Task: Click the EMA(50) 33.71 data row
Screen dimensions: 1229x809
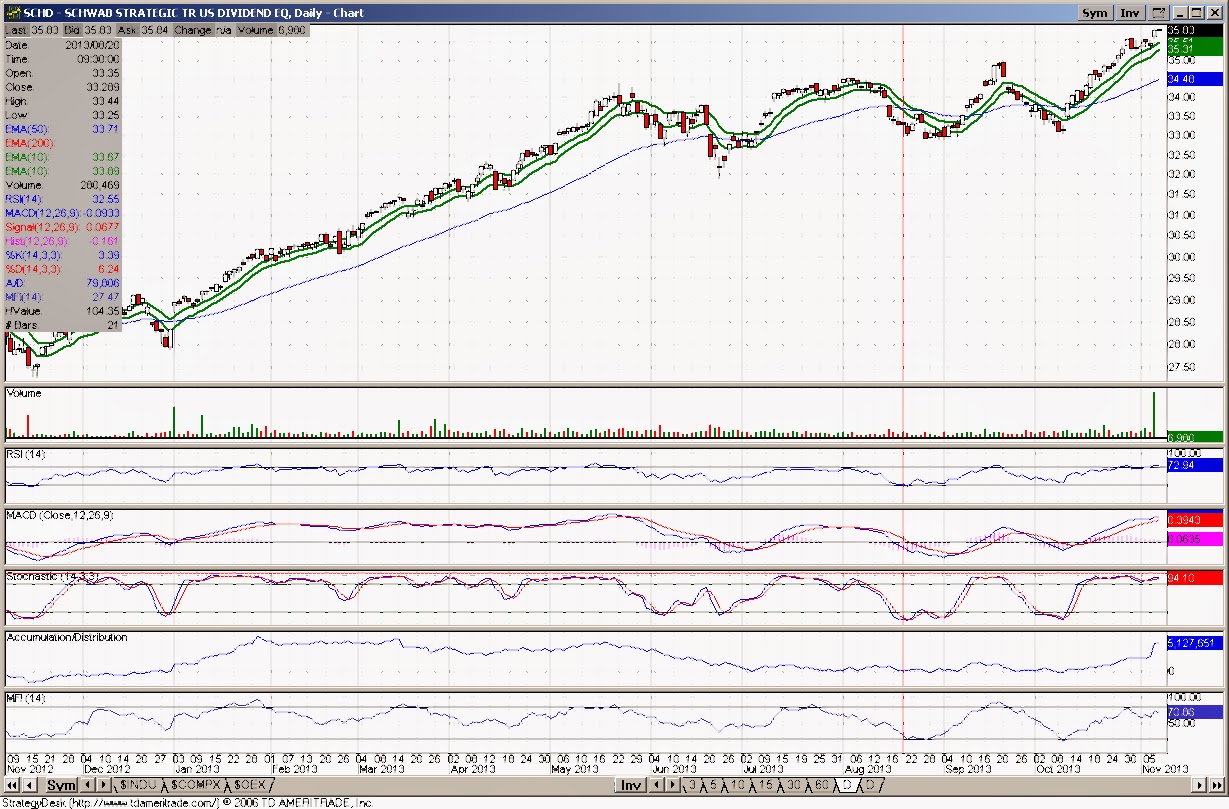Action: coord(62,129)
